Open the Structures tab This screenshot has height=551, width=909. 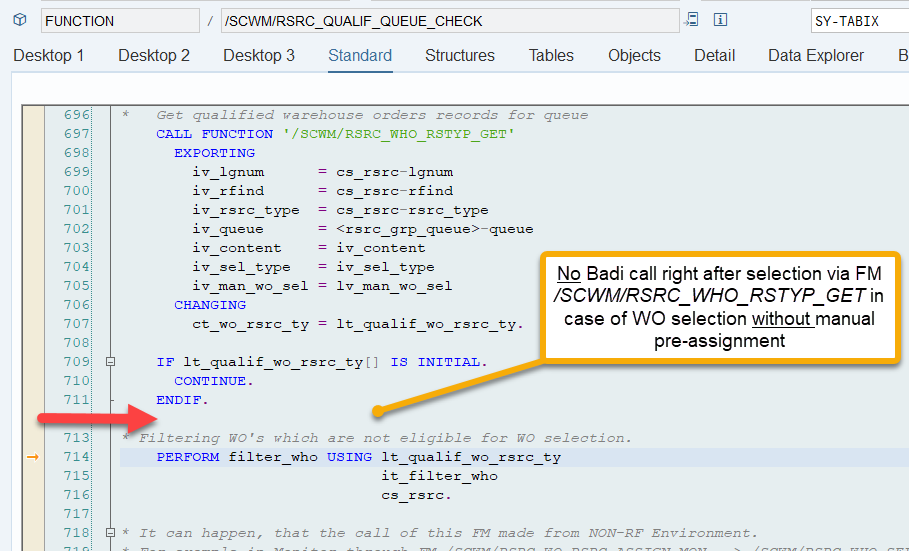(x=460, y=56)
